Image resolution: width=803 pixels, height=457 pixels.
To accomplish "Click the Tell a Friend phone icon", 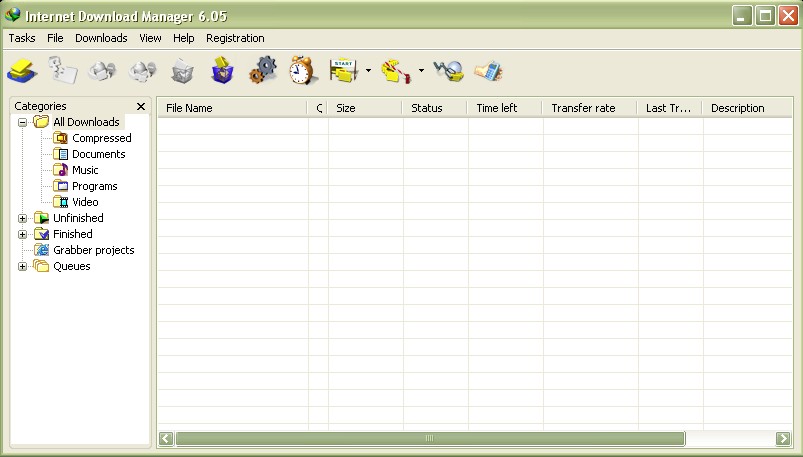I will [x=488, y=71].
